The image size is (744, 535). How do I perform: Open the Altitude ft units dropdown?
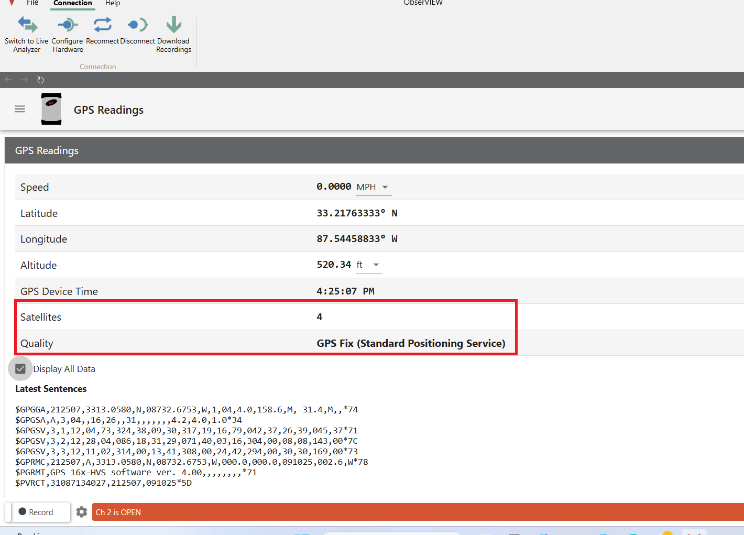[369, 265]
